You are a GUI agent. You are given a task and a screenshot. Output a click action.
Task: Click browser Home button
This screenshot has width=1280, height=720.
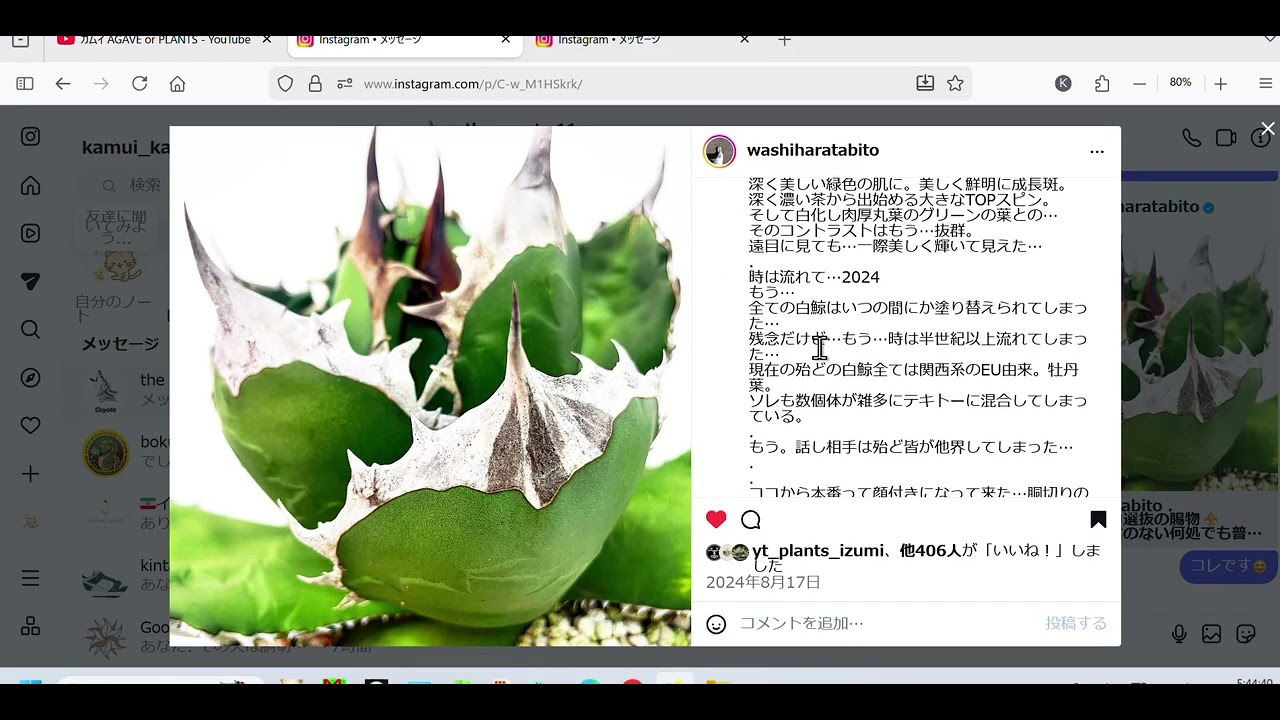pyautogui.click(x=178, y=84)
